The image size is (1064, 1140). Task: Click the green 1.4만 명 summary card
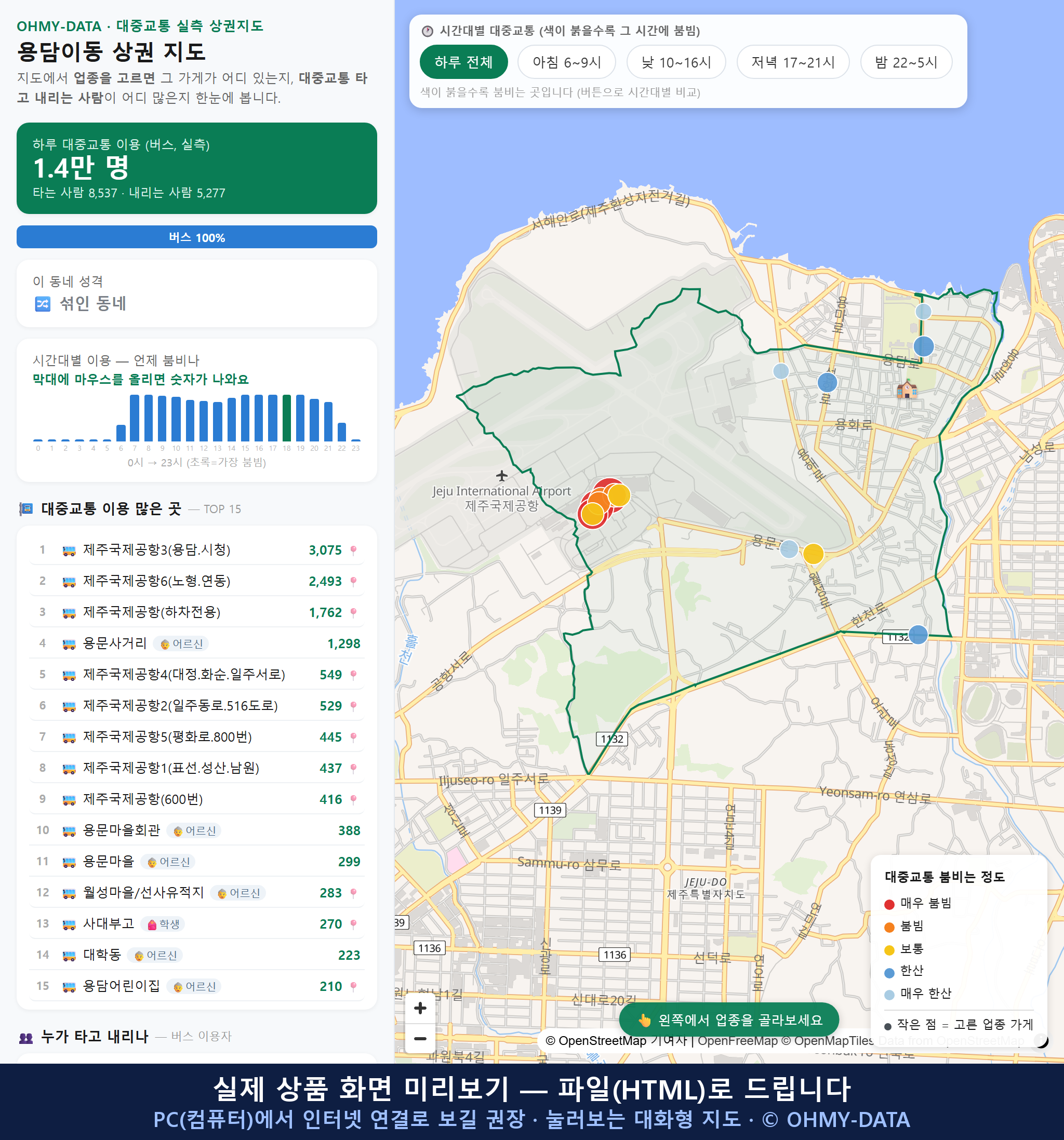[x=197, y=168]
